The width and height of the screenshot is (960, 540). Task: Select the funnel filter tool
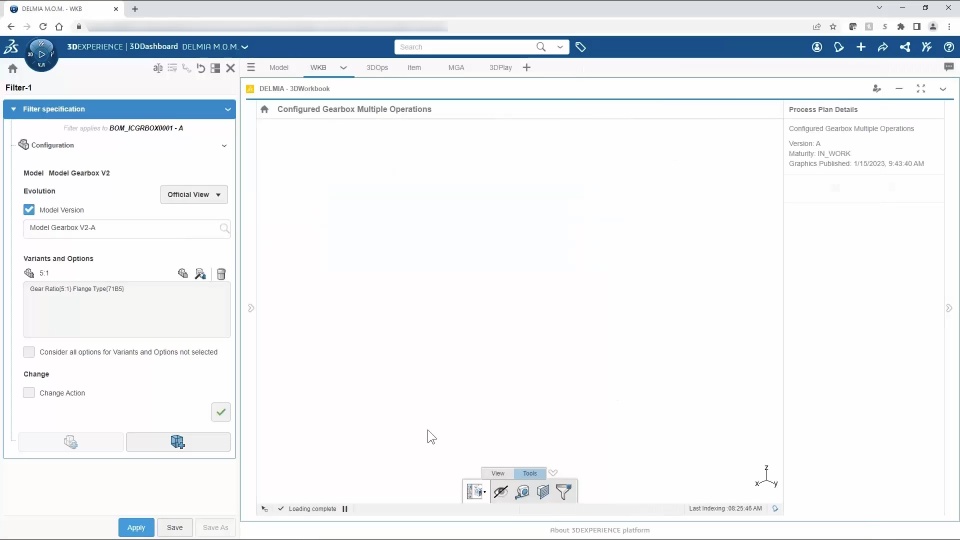(x=564, y=492)
